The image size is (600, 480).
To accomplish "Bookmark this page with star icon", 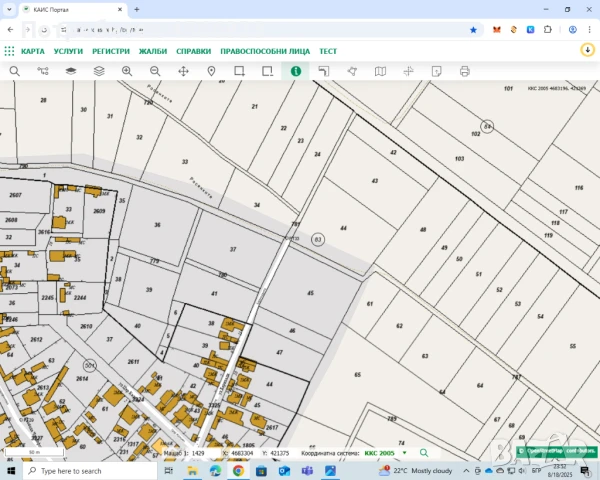I will 473,30.
